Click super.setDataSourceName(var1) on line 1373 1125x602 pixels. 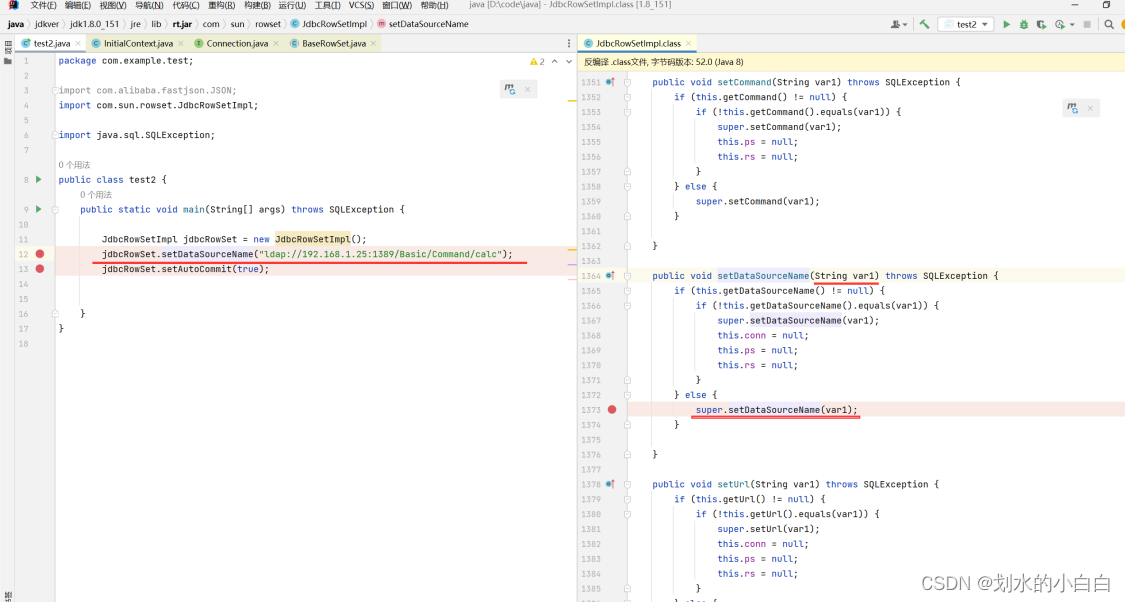pos(776,410)
